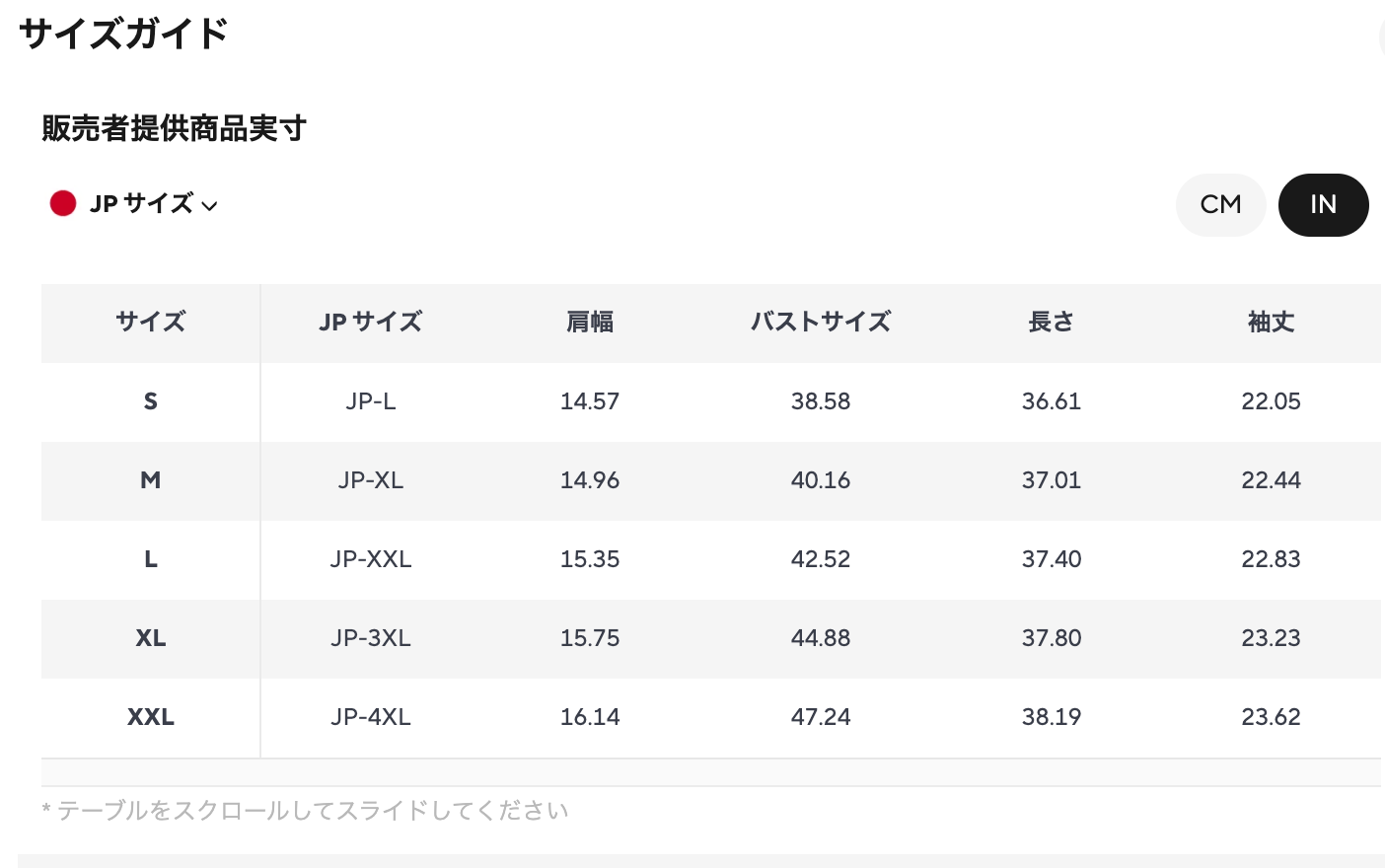The width and height of the screenshot is (1385, 868).
Task: Expand the JP サイズ region dropdown arrow
Action: [x=209, y=205]
